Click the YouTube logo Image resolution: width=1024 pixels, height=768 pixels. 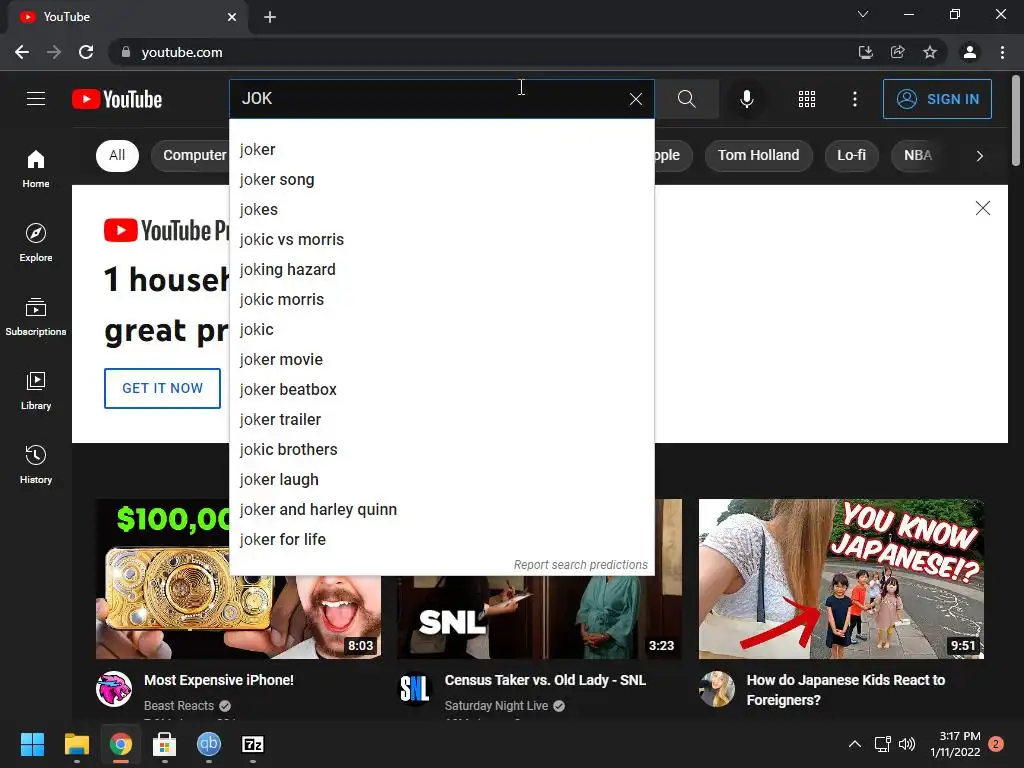pos(117,99)
